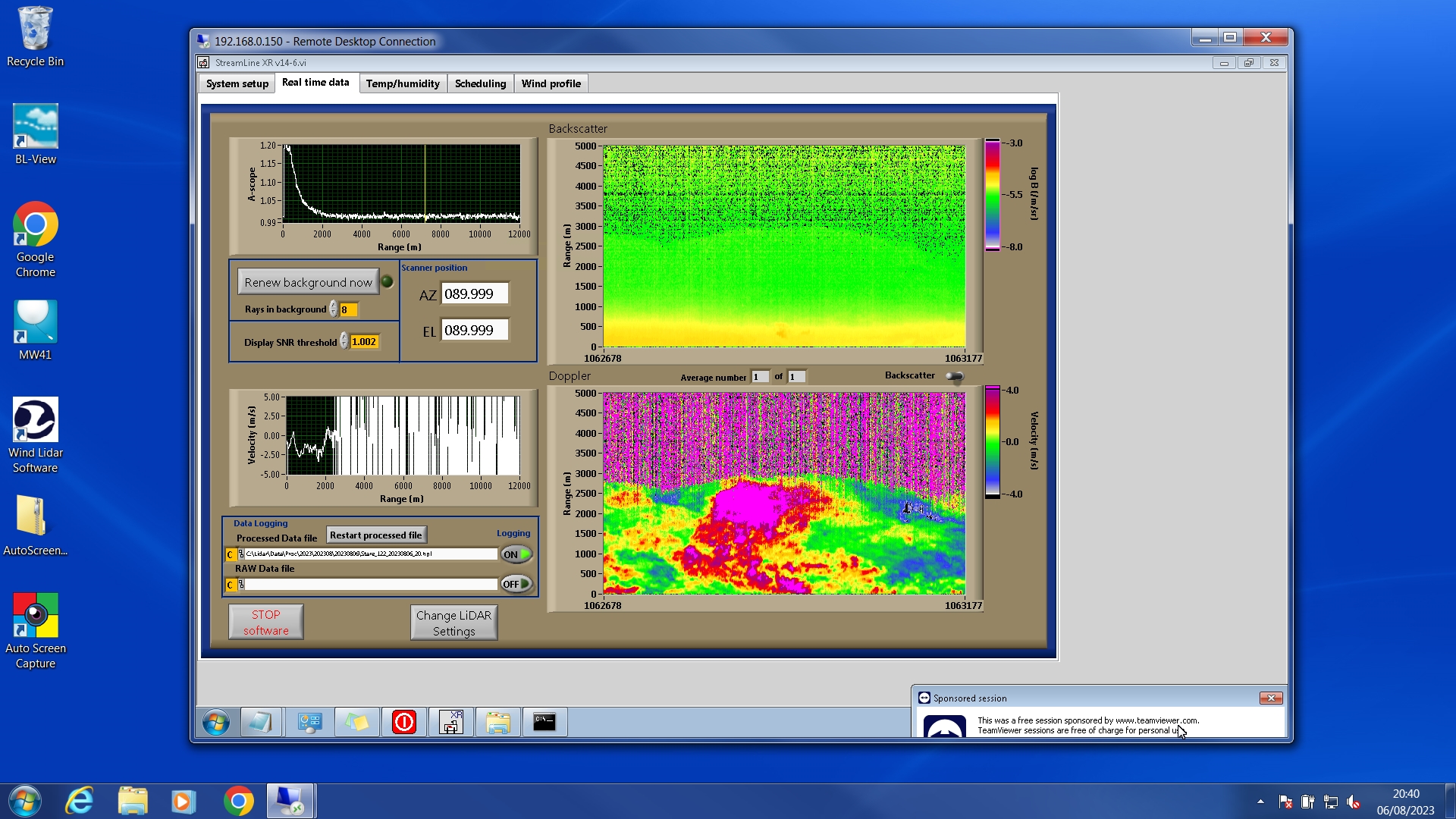This screenshot has height=819, width=1456.
Task: Click the Display SNR threshold stepper arrows
Action: click(344, 342)
